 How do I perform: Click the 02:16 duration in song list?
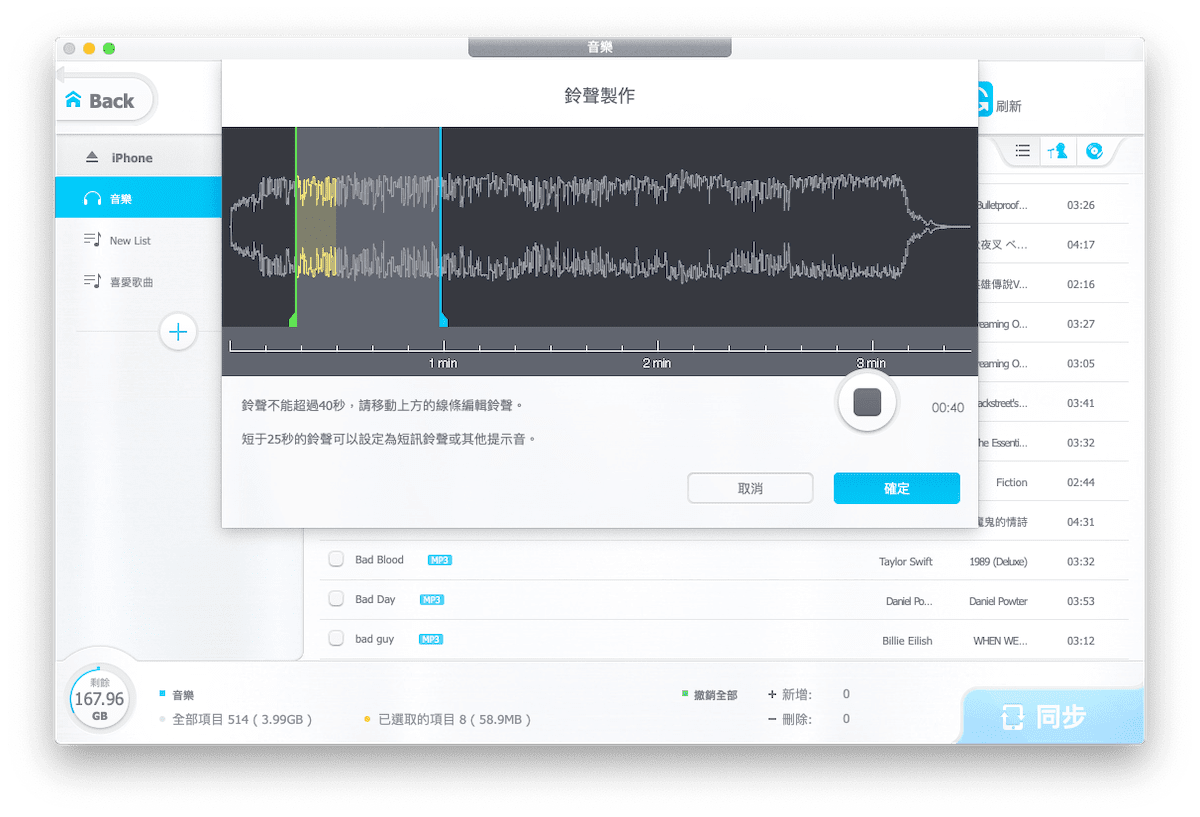[1081, 284]
